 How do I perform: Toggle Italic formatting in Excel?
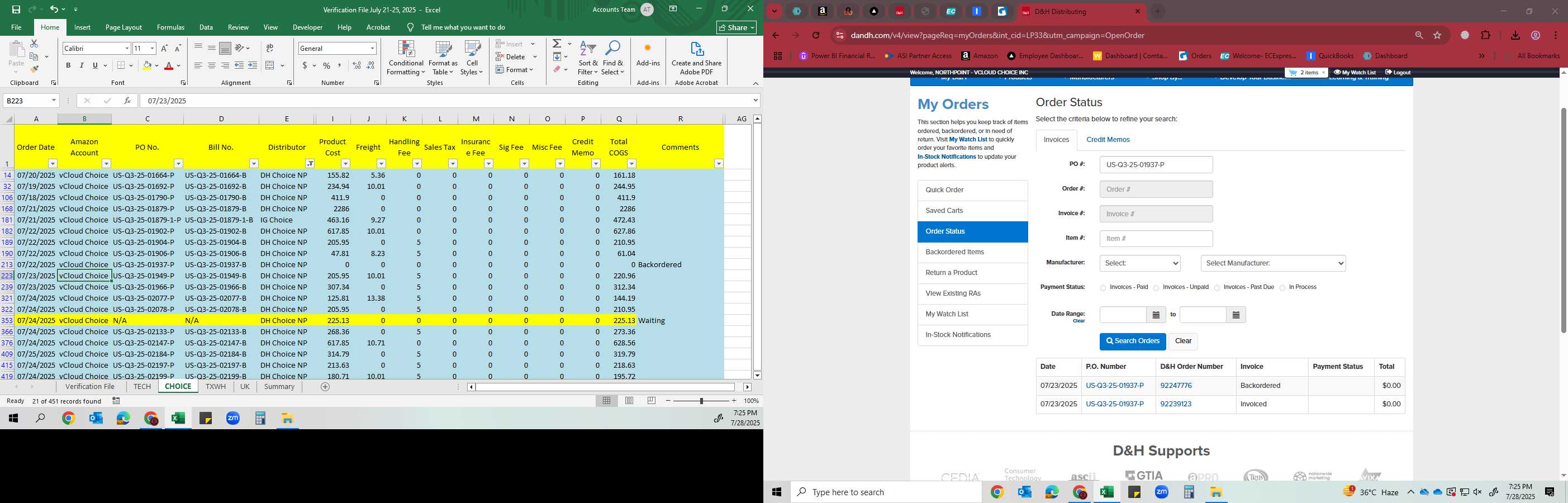click(x=82, y=66)
